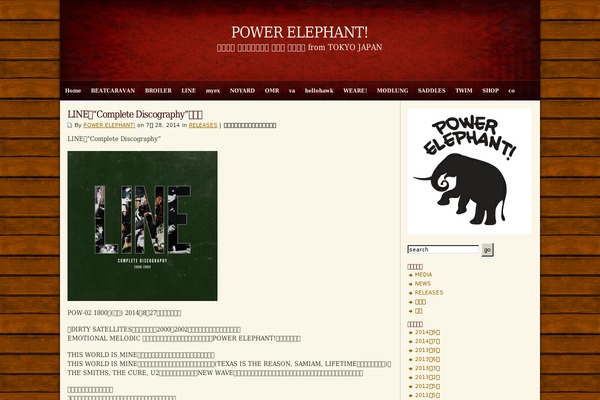Go to the hellohawk page

pos(319,91)
